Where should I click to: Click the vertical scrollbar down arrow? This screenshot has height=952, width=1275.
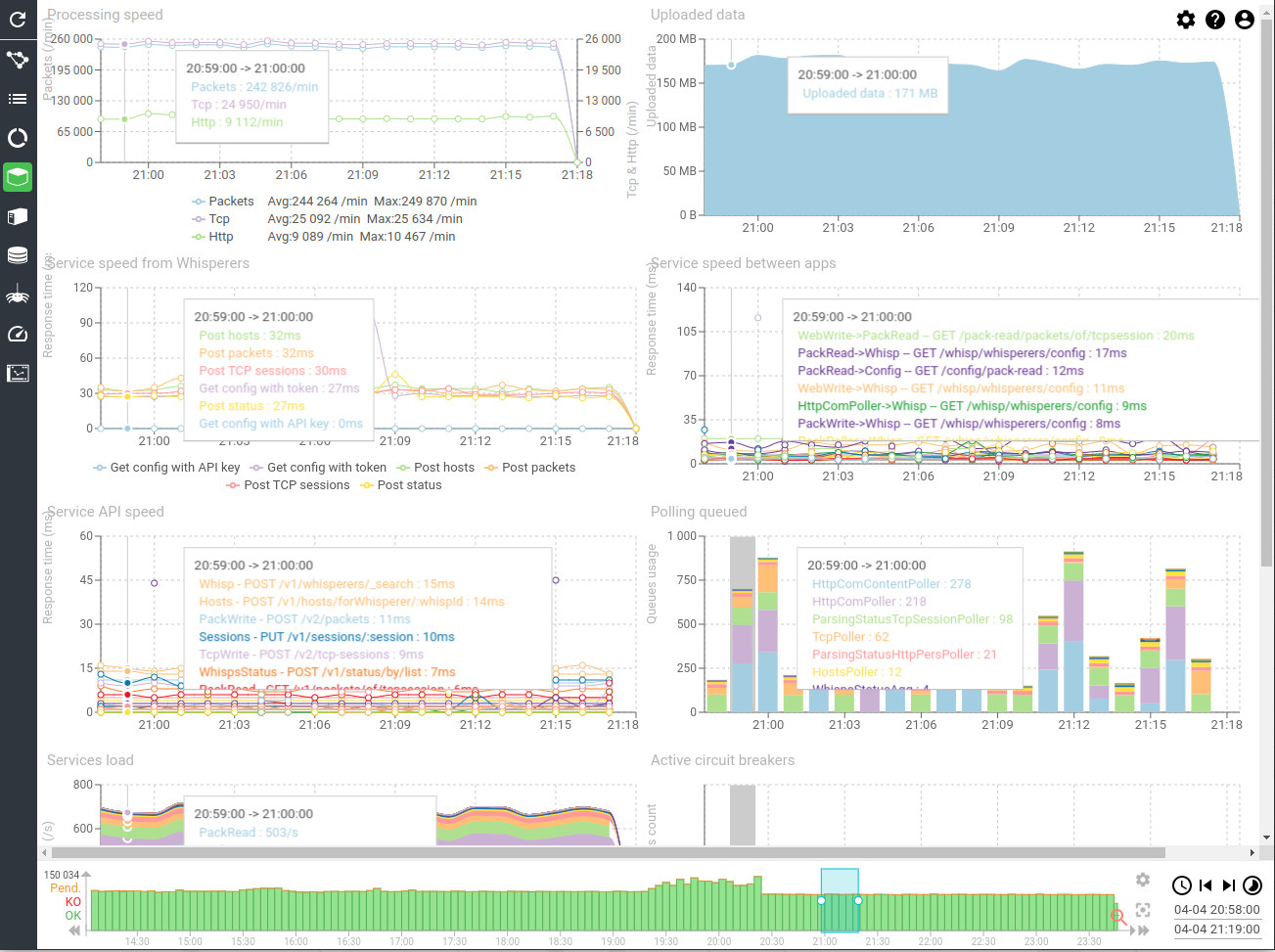pos(1267,838)
